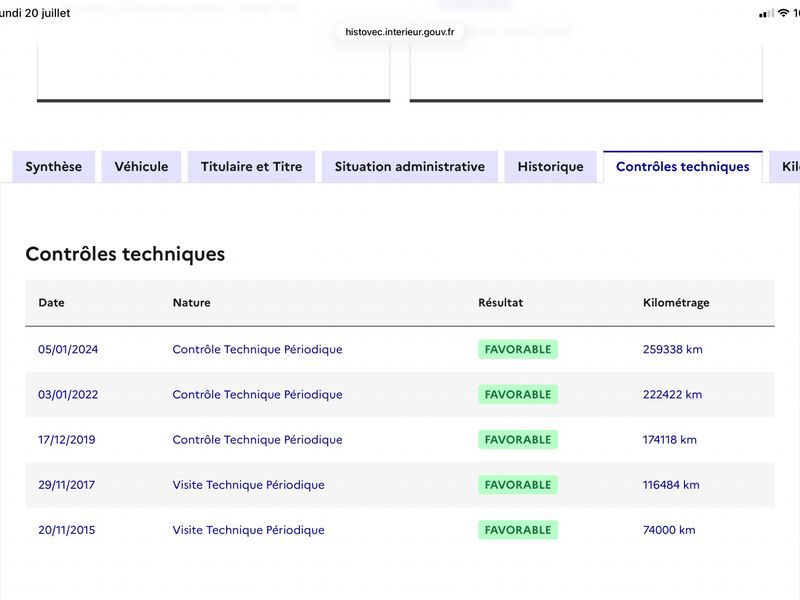This screenshot has height=600, width=800.
Task: Go to the Historique tab
Action: coord(551,167)
